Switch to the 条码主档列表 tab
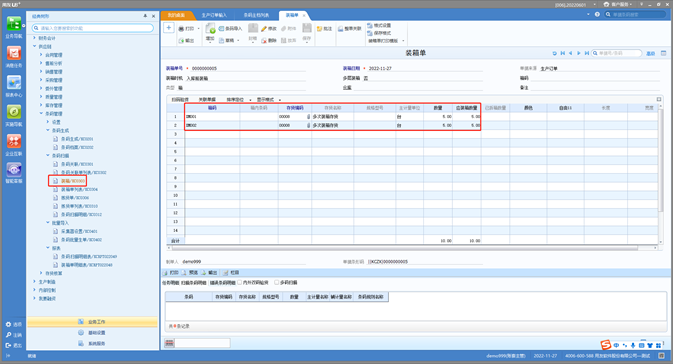 pos(256,15)
